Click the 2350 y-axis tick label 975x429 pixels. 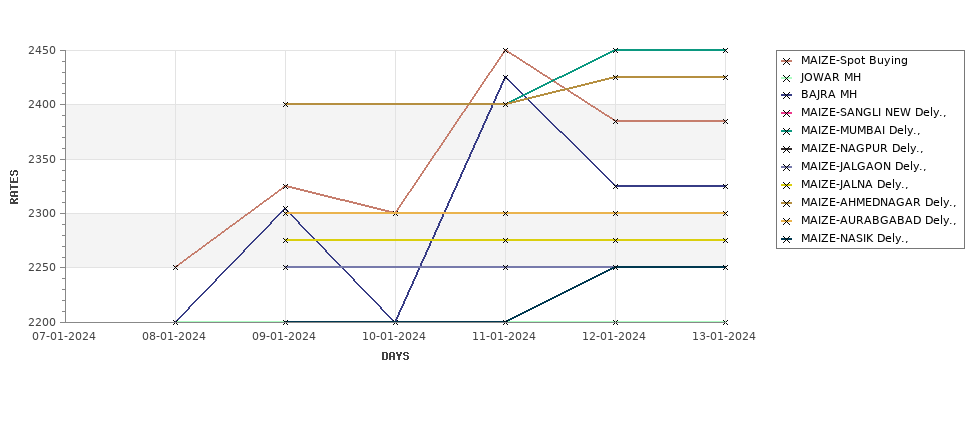42,159
